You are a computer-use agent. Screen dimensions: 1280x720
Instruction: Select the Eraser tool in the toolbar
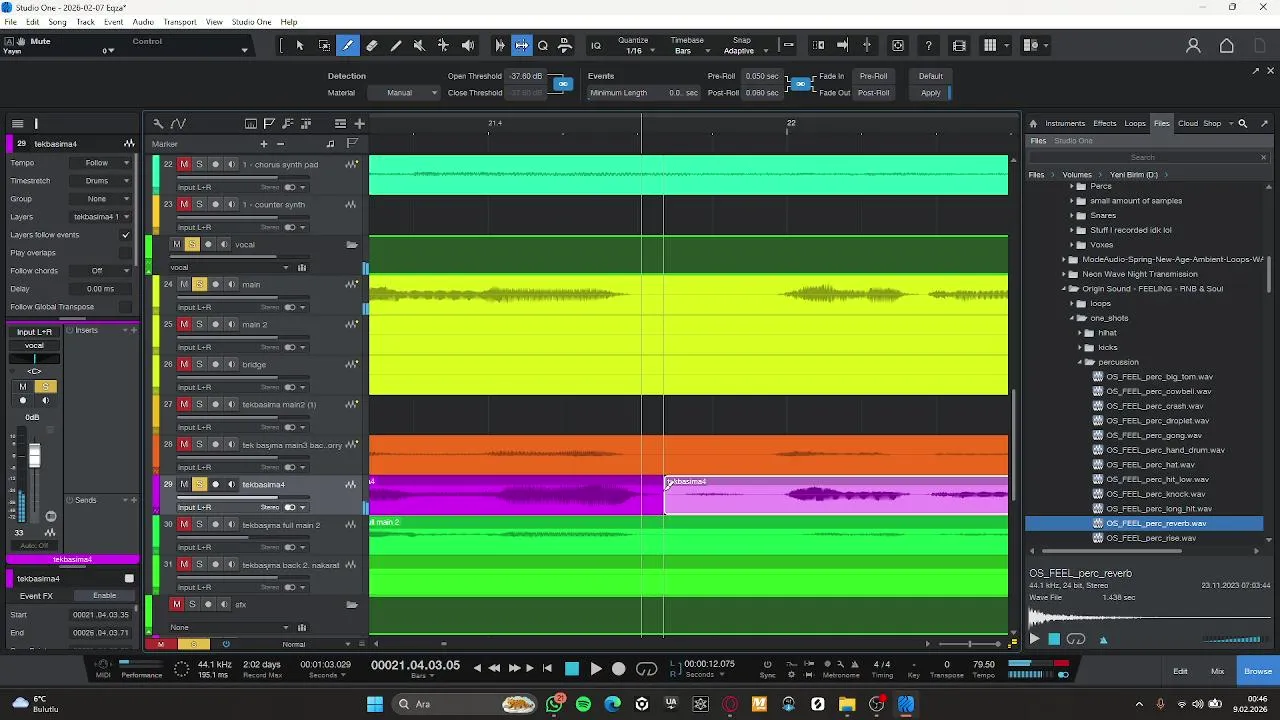click(x=372, y=45)
